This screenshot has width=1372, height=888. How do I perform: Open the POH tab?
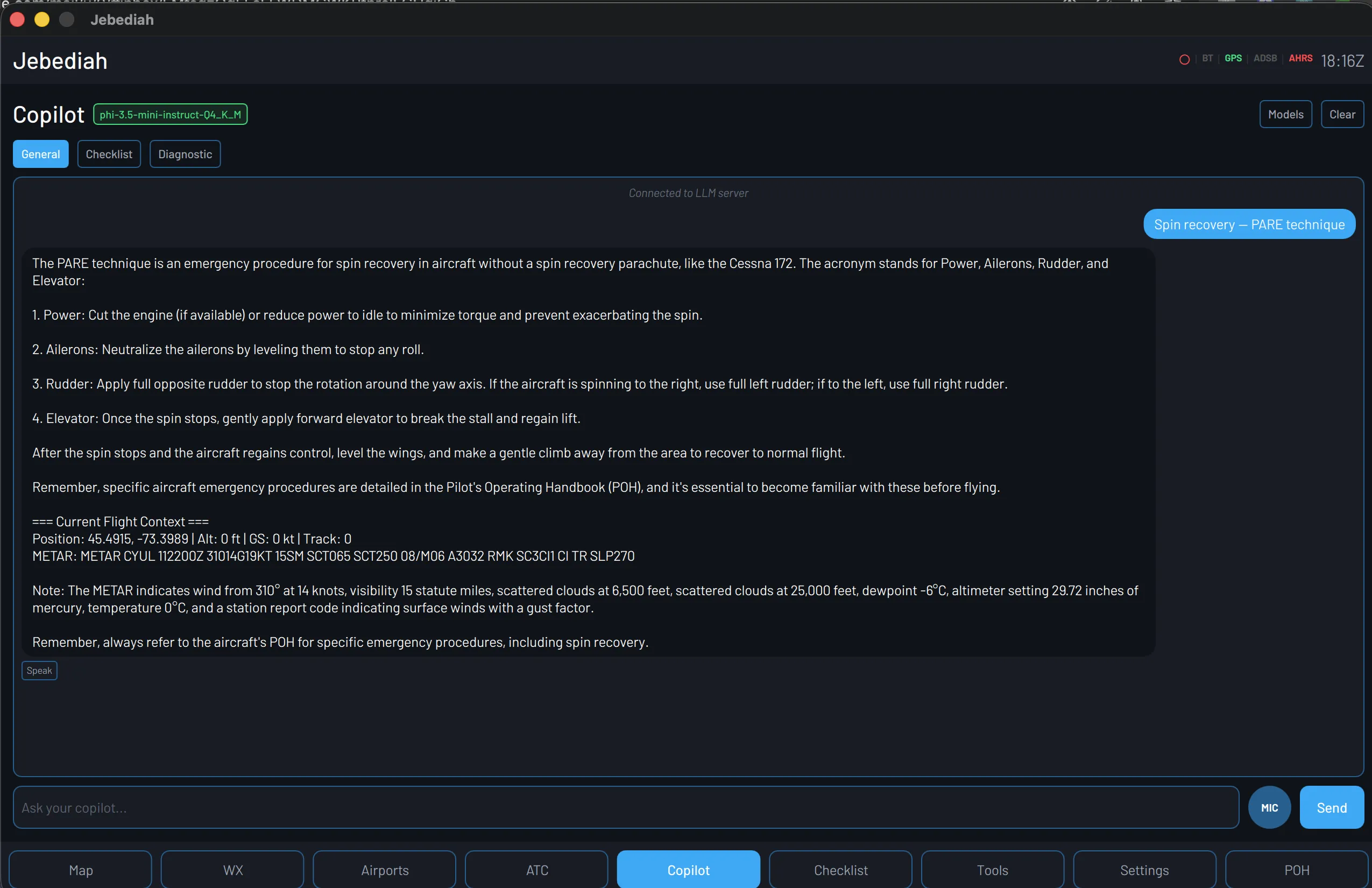(1296, 870)
